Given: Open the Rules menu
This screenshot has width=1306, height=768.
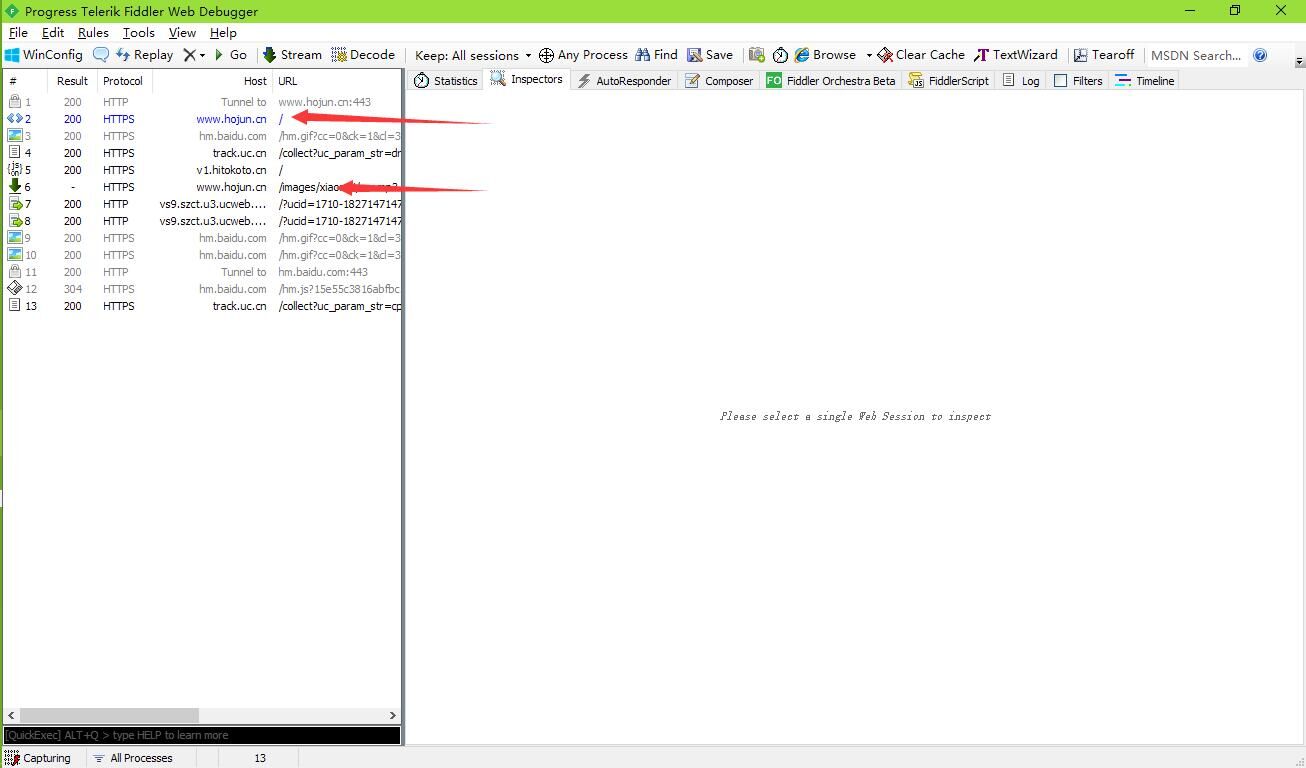Looking at the screenshot, I should [x=93, y=32].
